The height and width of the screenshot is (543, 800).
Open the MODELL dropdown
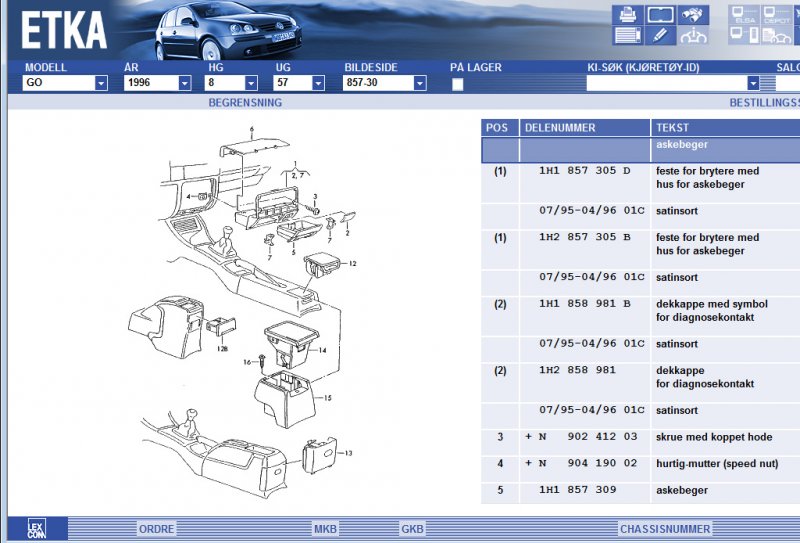pyautogui.click(x=101, y=84)
